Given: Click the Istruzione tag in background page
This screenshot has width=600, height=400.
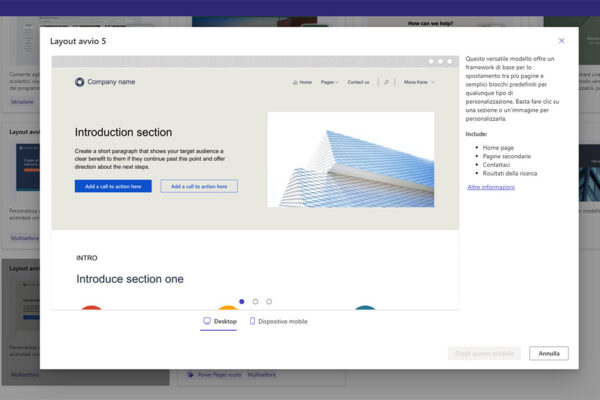Looking at the screenshot, I should tap(22, 102).
